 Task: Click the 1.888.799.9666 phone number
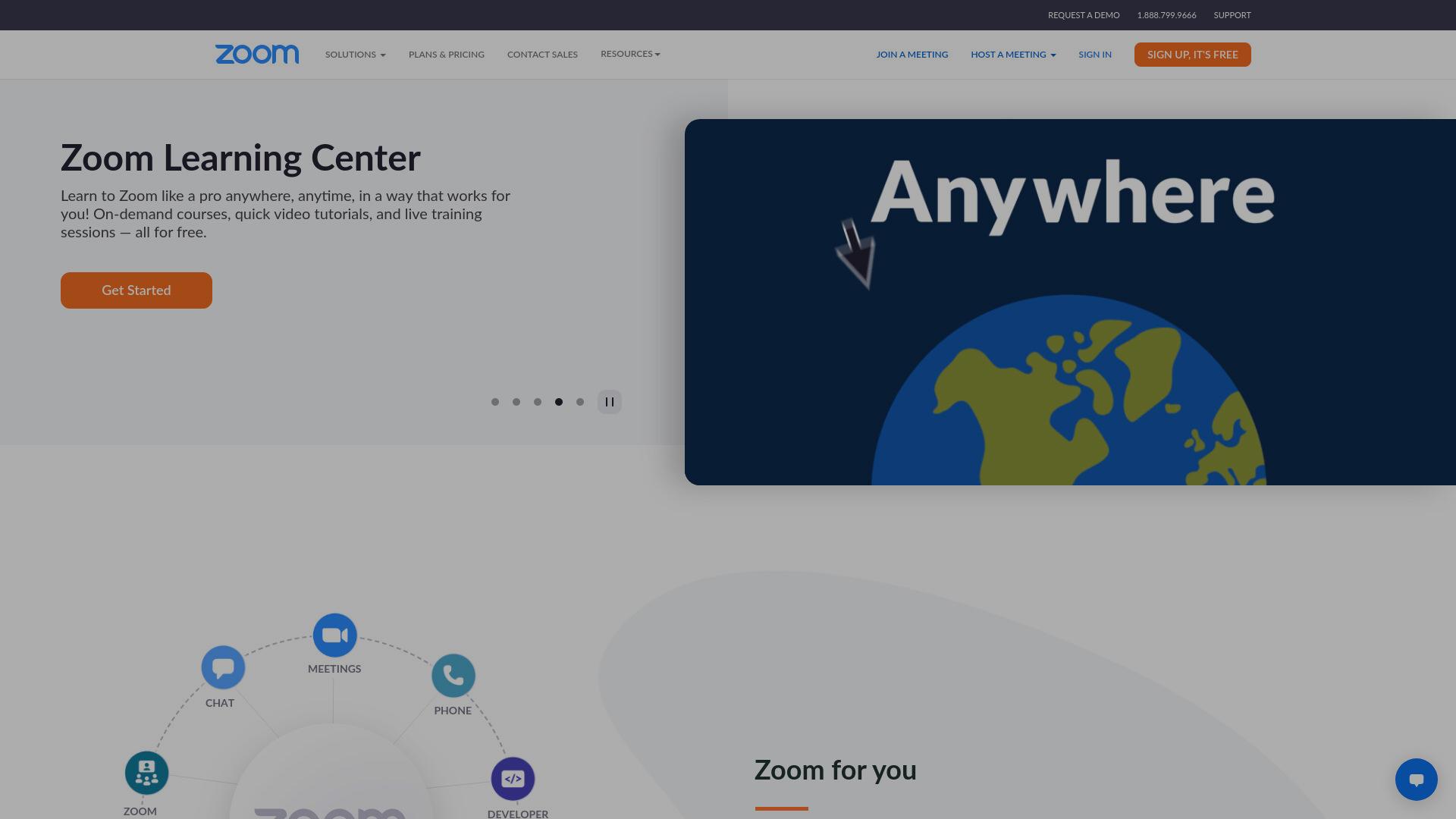[x=1166, y=15]
